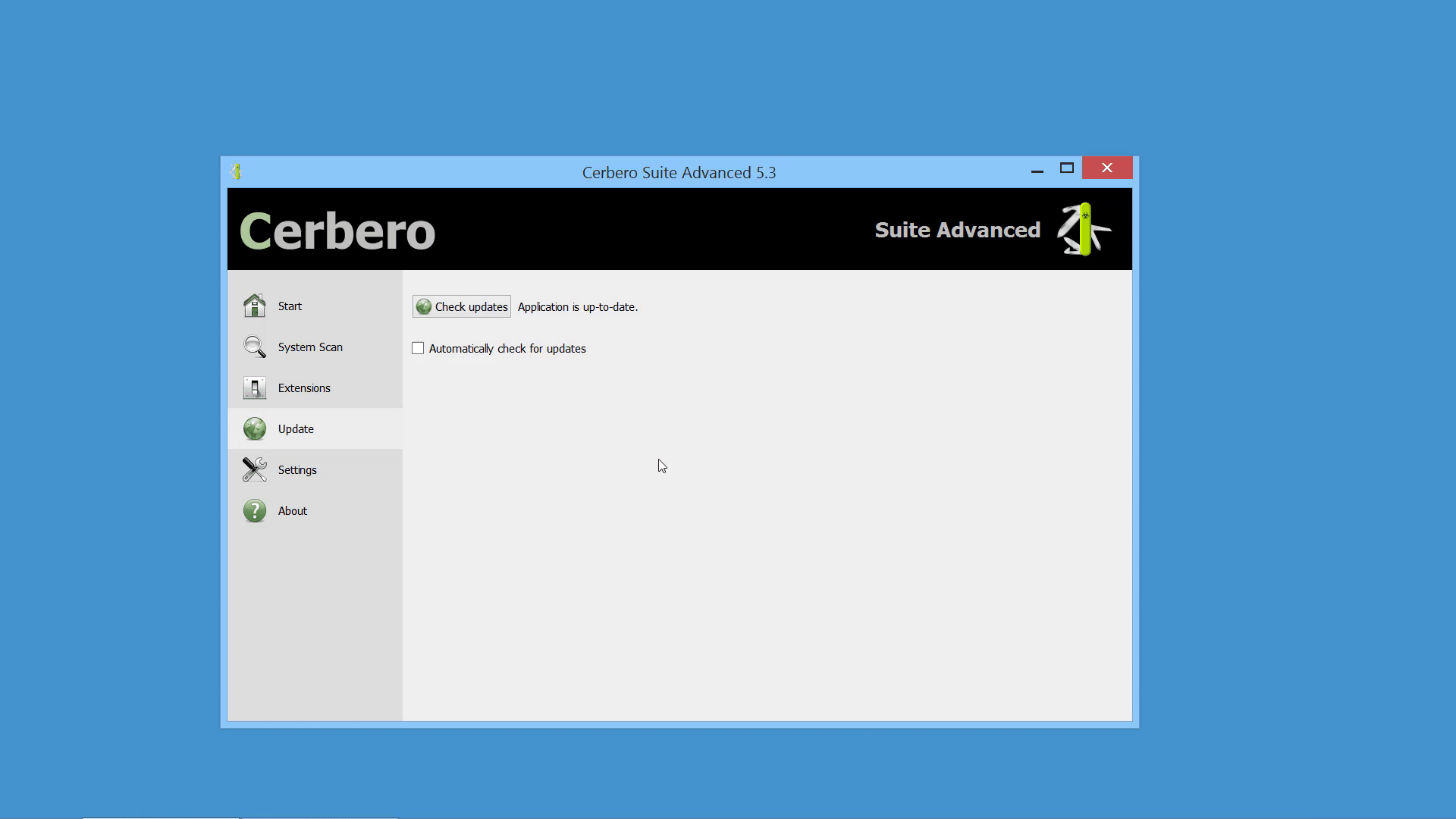Click the About question mark icon
Viewport: 1456px width, 819px height.
click(x=254, y=510)
